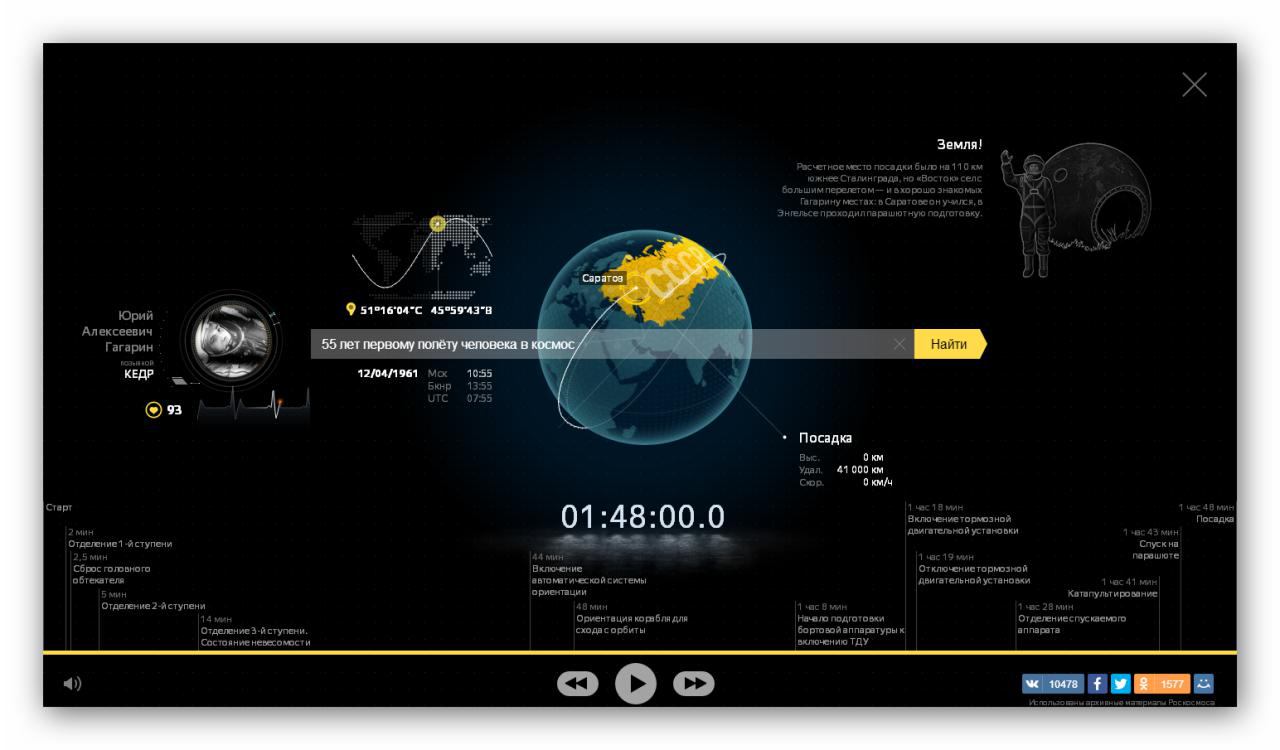Jump to Начало подготовки бортовой аппаратуры marker
The height and width of the screenshot is (750, 1280).
coord(850,624)
